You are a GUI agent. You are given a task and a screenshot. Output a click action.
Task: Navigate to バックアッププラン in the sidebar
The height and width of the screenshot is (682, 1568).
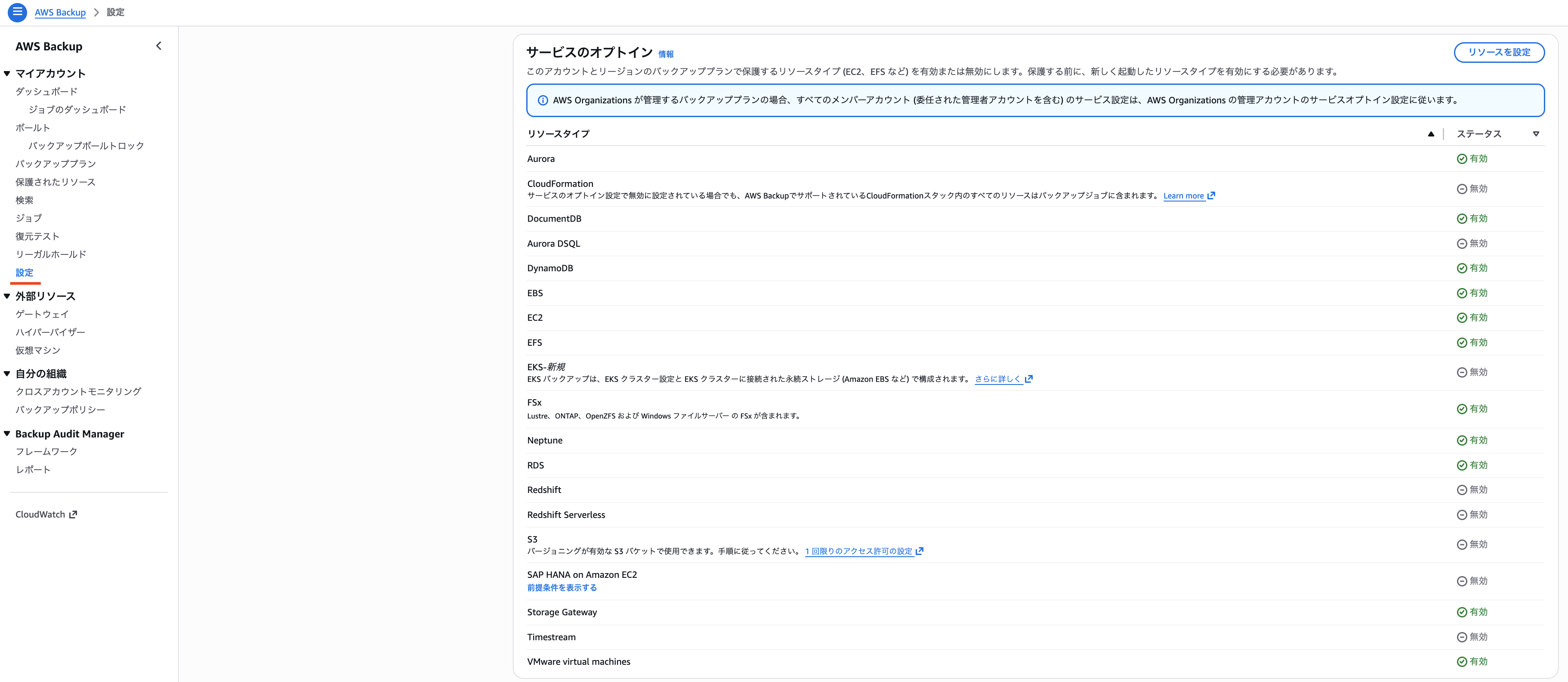56,163
